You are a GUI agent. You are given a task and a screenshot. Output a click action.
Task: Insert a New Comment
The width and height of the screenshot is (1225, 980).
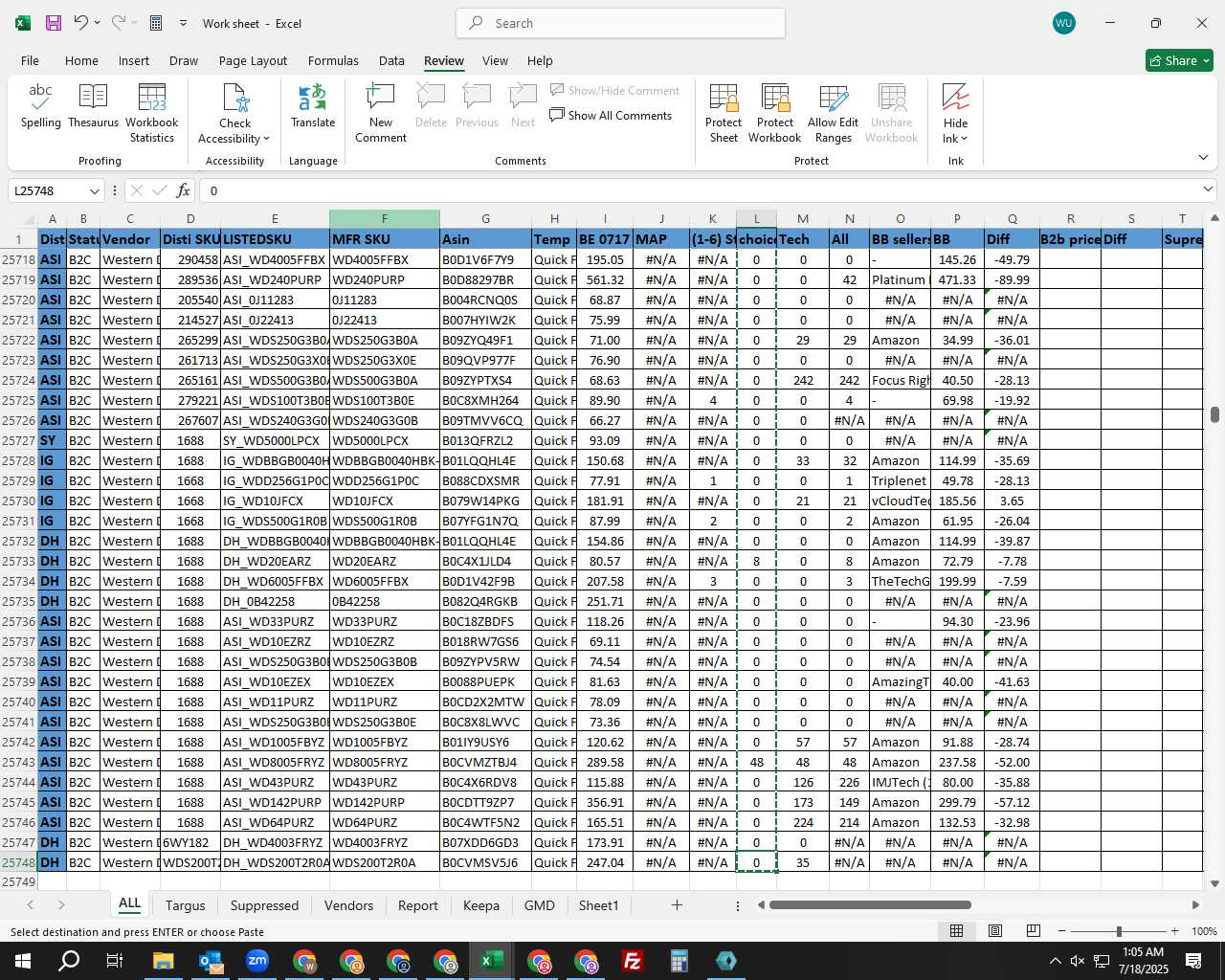pyautogui.click(x=381, y=113)
